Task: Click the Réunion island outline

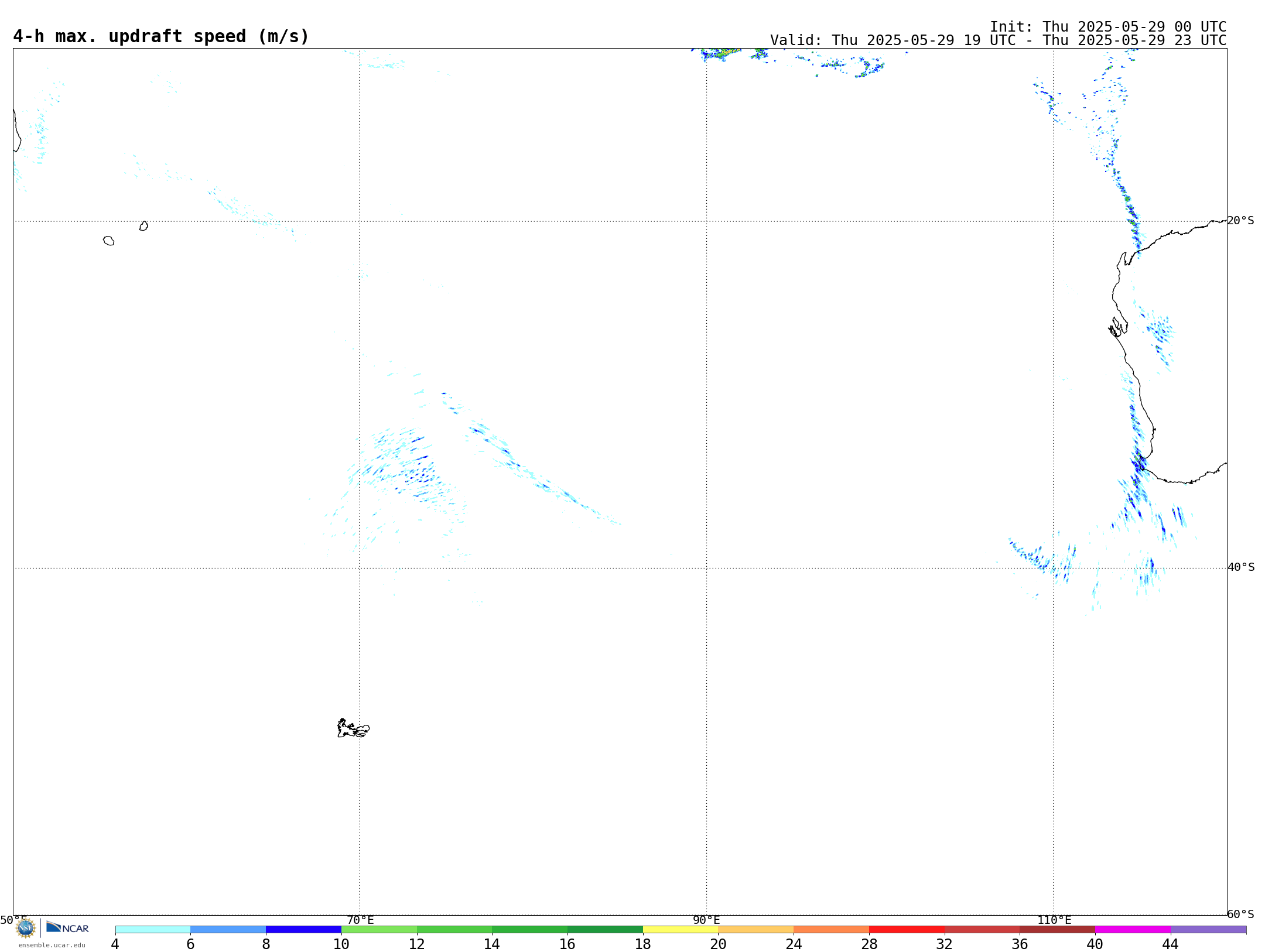Action: (x=108, y=241)
